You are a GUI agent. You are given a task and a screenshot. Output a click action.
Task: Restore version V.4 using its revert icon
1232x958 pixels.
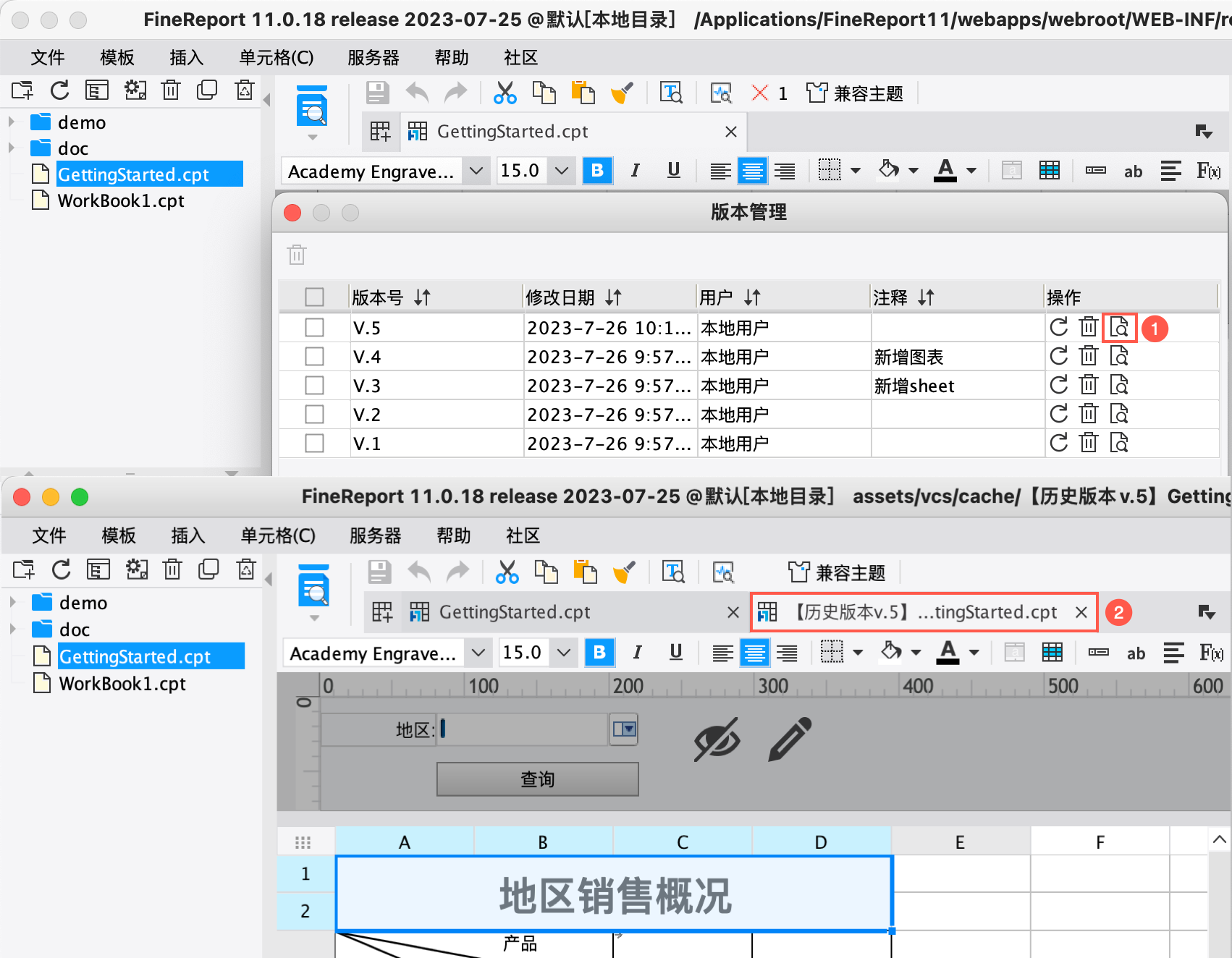[1059, 356]
